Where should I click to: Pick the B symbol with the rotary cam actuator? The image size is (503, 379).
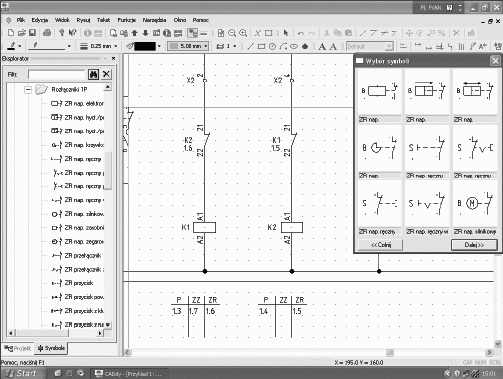(379, 152)
